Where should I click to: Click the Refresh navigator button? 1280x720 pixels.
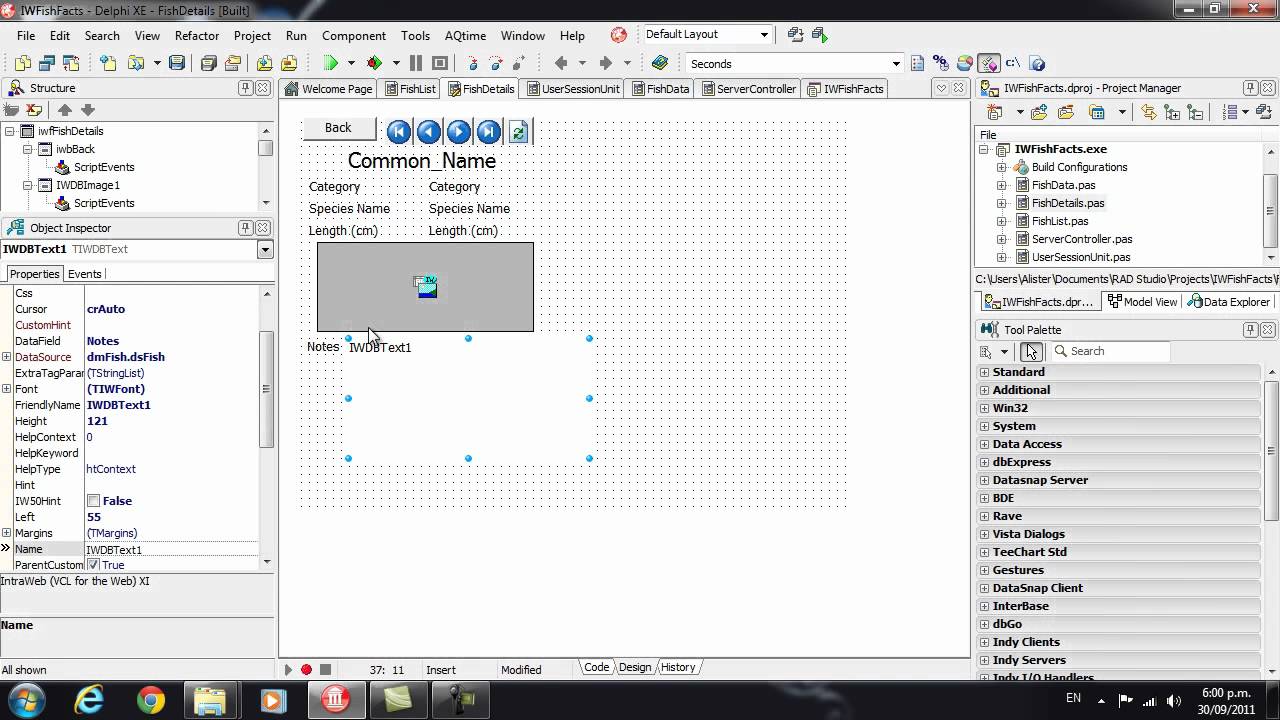(518, 131)
